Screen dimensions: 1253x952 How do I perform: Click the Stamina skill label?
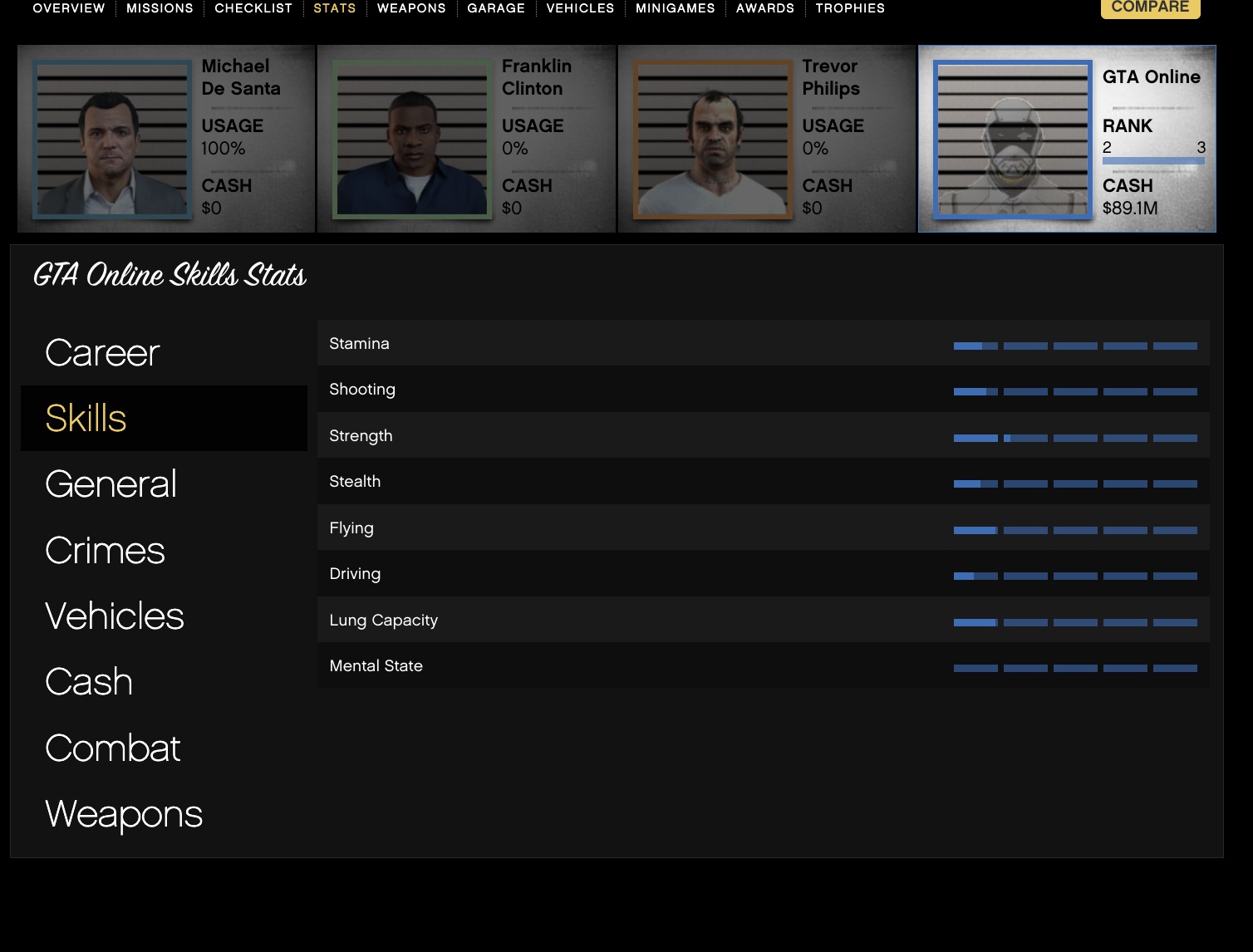click(359, 343)
